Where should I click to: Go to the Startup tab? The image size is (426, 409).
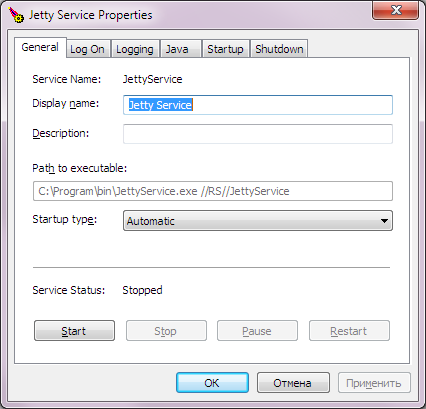pos(226,49)
